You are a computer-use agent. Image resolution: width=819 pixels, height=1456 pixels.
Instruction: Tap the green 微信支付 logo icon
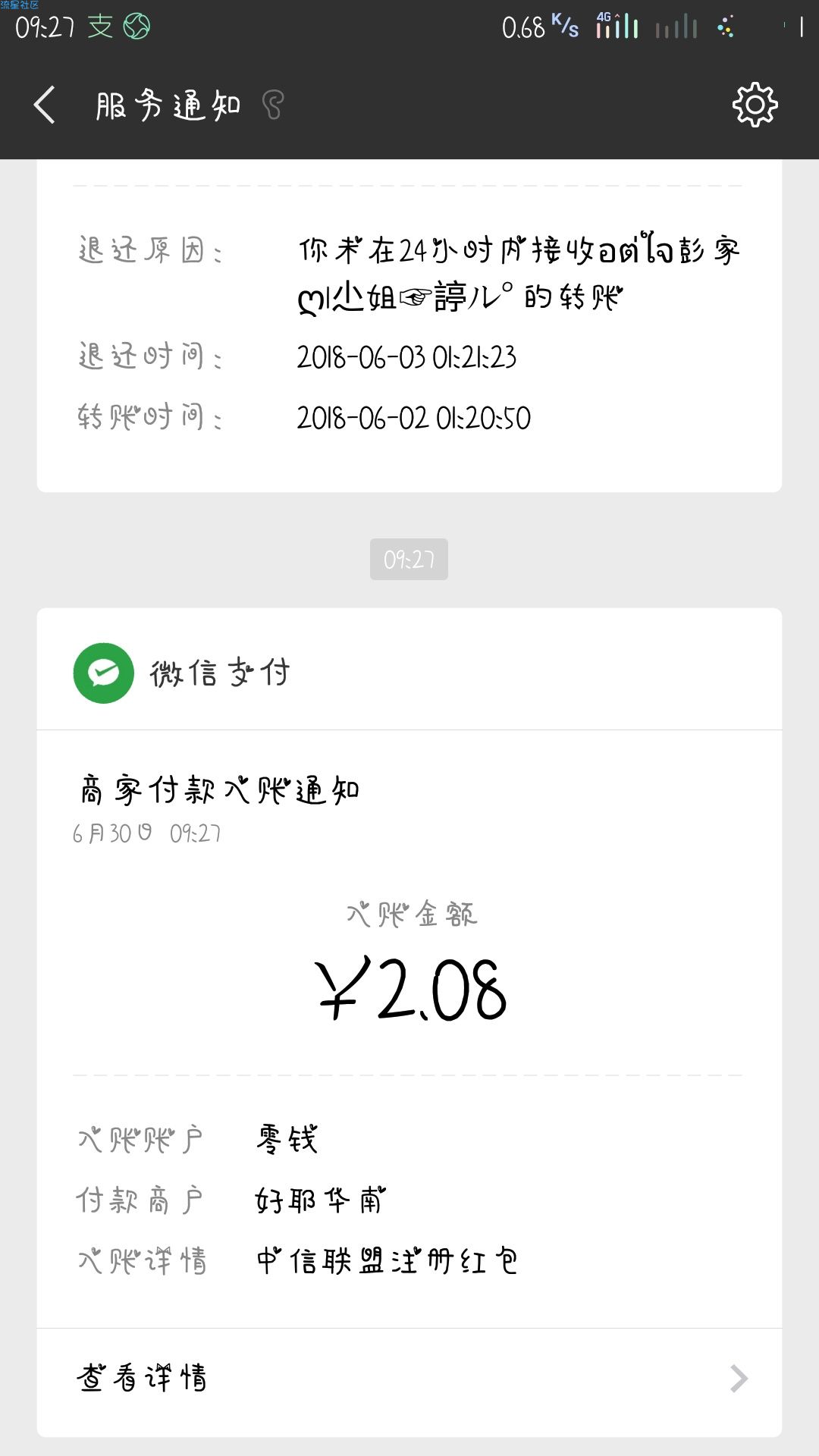[x=104, y=673]
